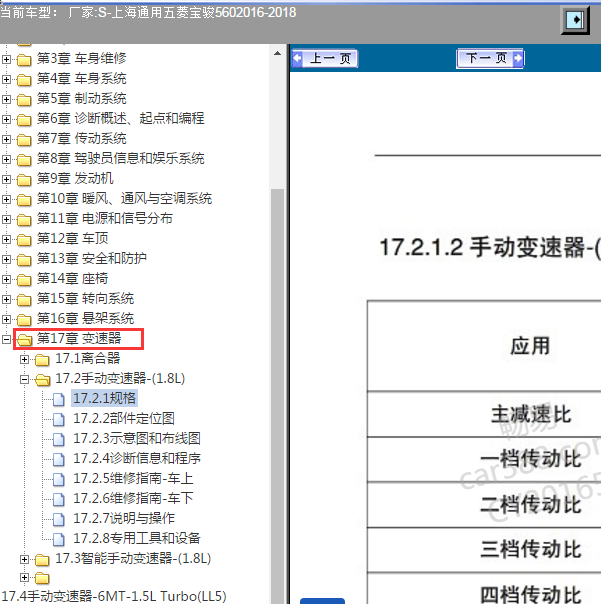Open 17.2.3示意图和布线图 page
The image size is (601, 604).
(137, 438)
